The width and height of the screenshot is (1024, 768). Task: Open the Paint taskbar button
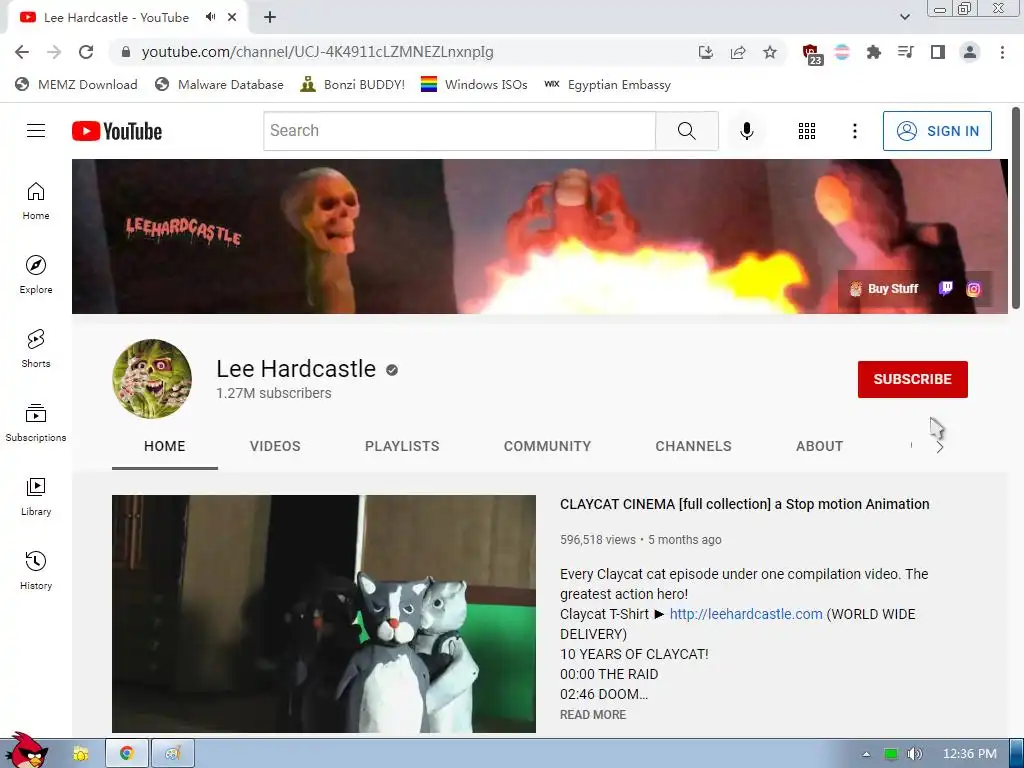click(172, 754)
